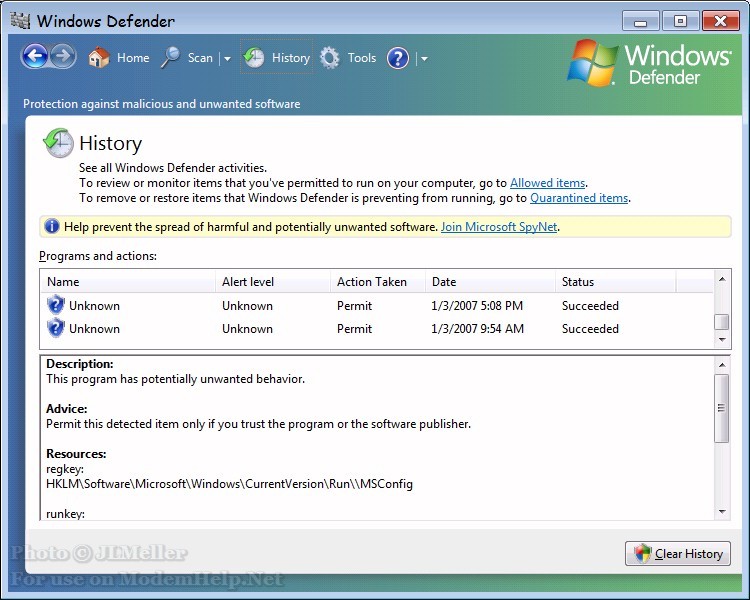The image size is (750, 600).
Task: Click Succeeded in the 9:54 AM row
Action: [x=590, y=329]
